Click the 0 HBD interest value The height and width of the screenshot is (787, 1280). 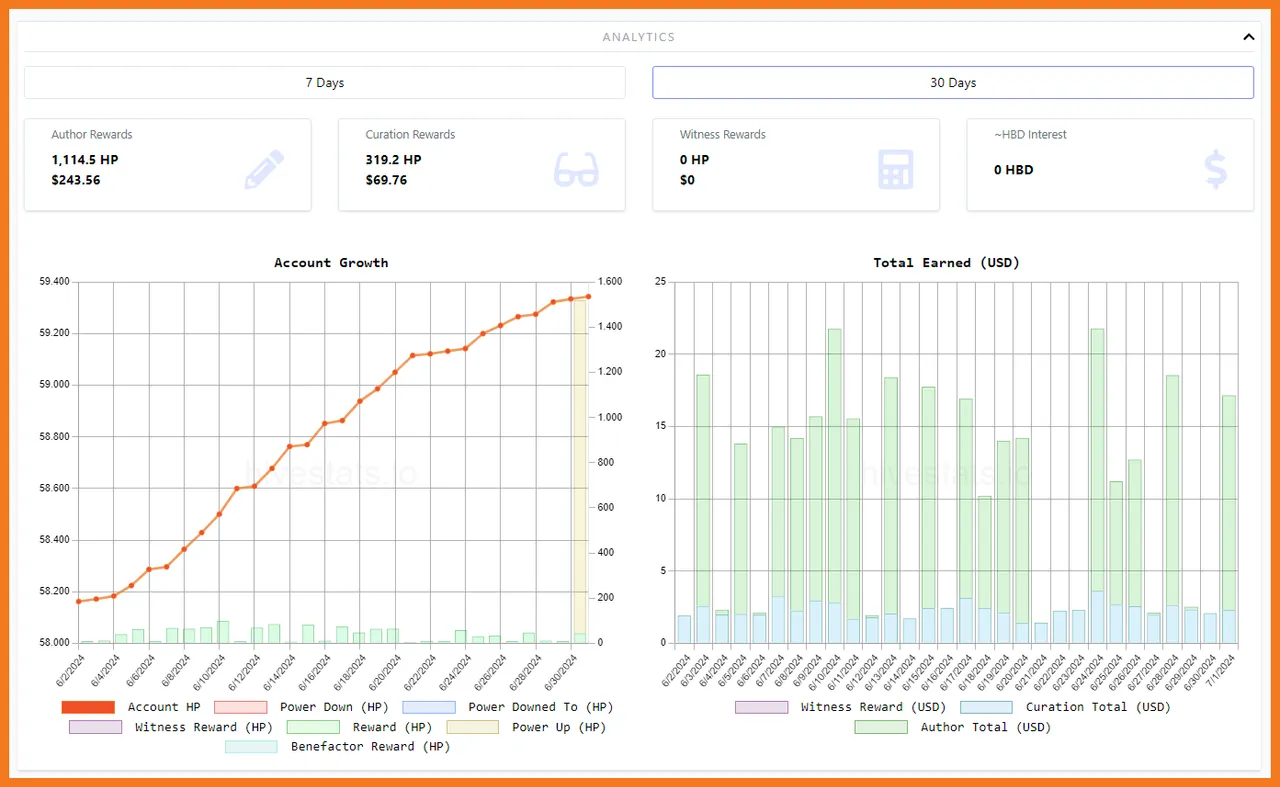(x=1014, y=170)
